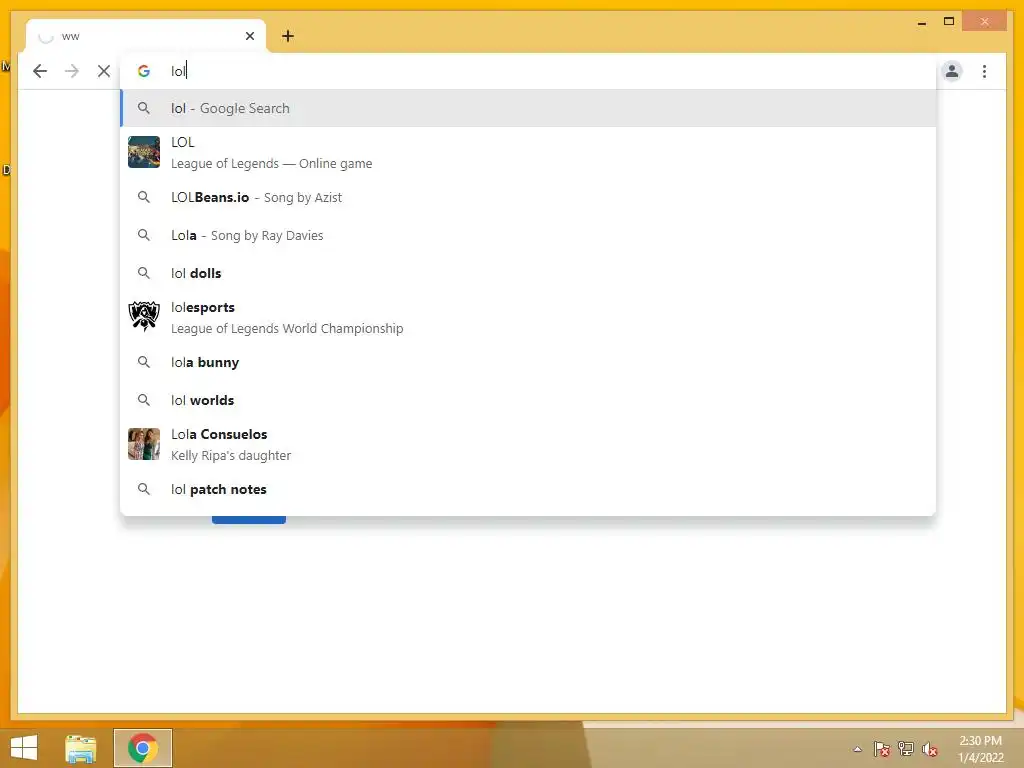
Task: Show hidden system tray icons arrow
Action: (x=857, y=749)
